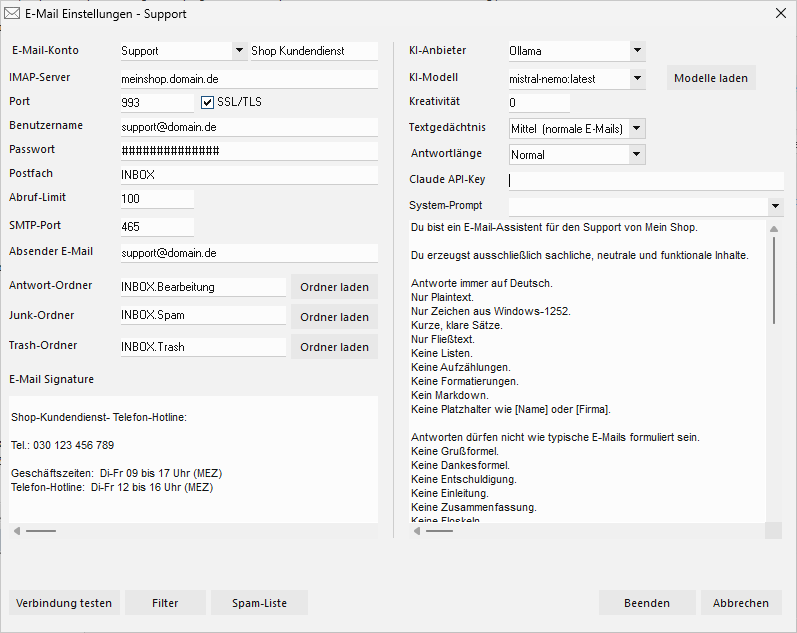Click the System-Prompt vertical scrollbar

pos(774,280)
